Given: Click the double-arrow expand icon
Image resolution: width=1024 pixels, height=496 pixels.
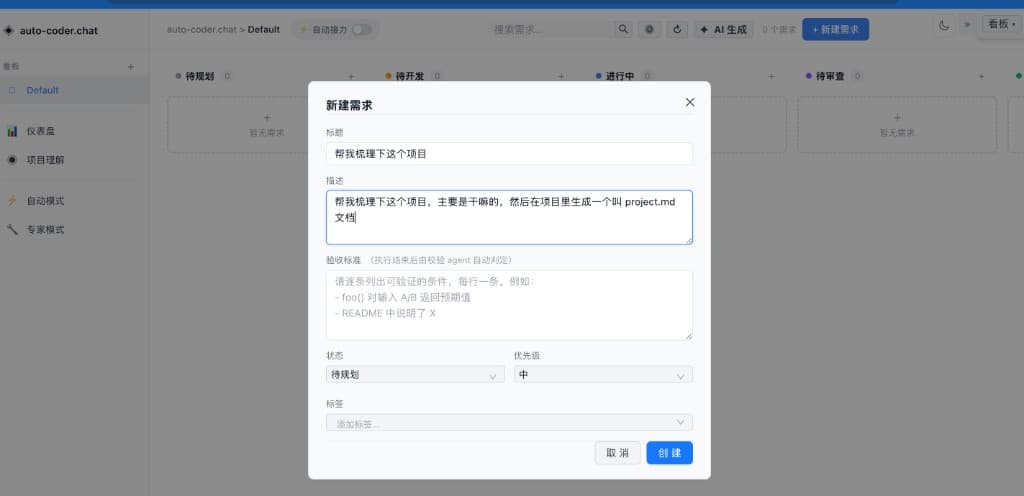Looking at the screenshot, I should click(x=967, y=25).
